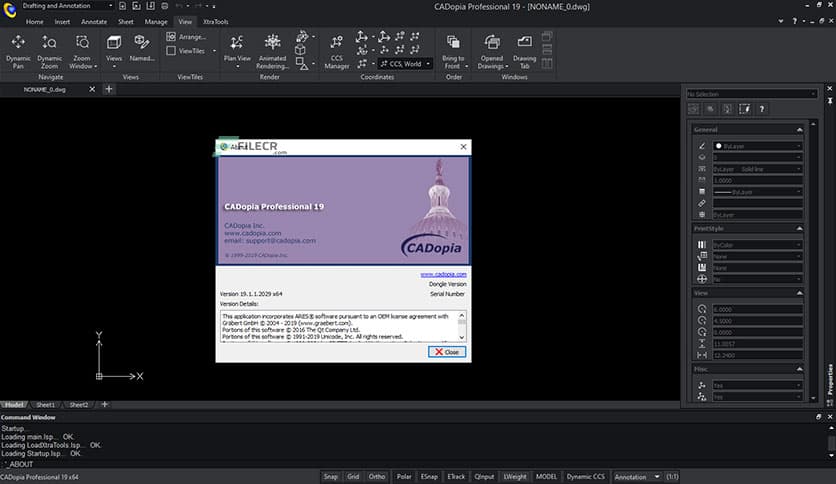Select the Dynamic Zoom tool

click(49, 51)
